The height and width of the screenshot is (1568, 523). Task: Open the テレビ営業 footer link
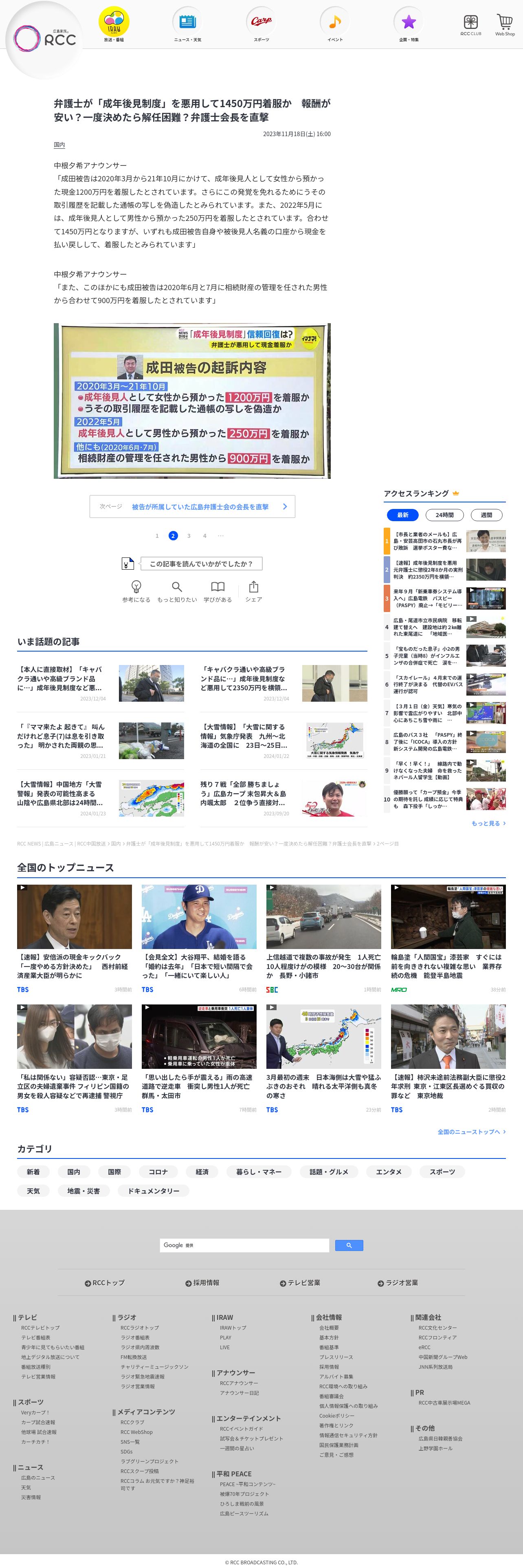[x=300, y=1282]
